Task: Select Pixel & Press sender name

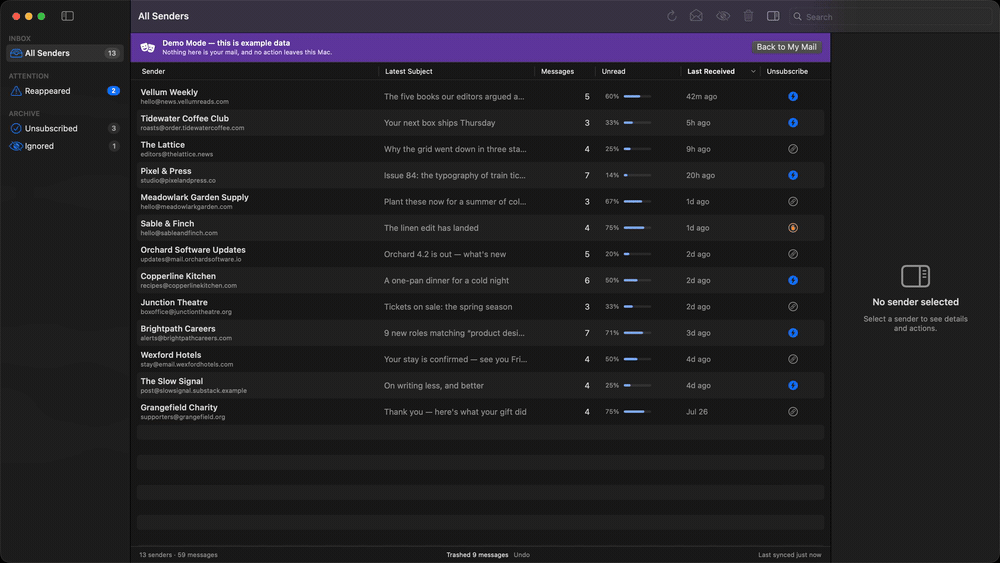Action: (x=166, y=171)
